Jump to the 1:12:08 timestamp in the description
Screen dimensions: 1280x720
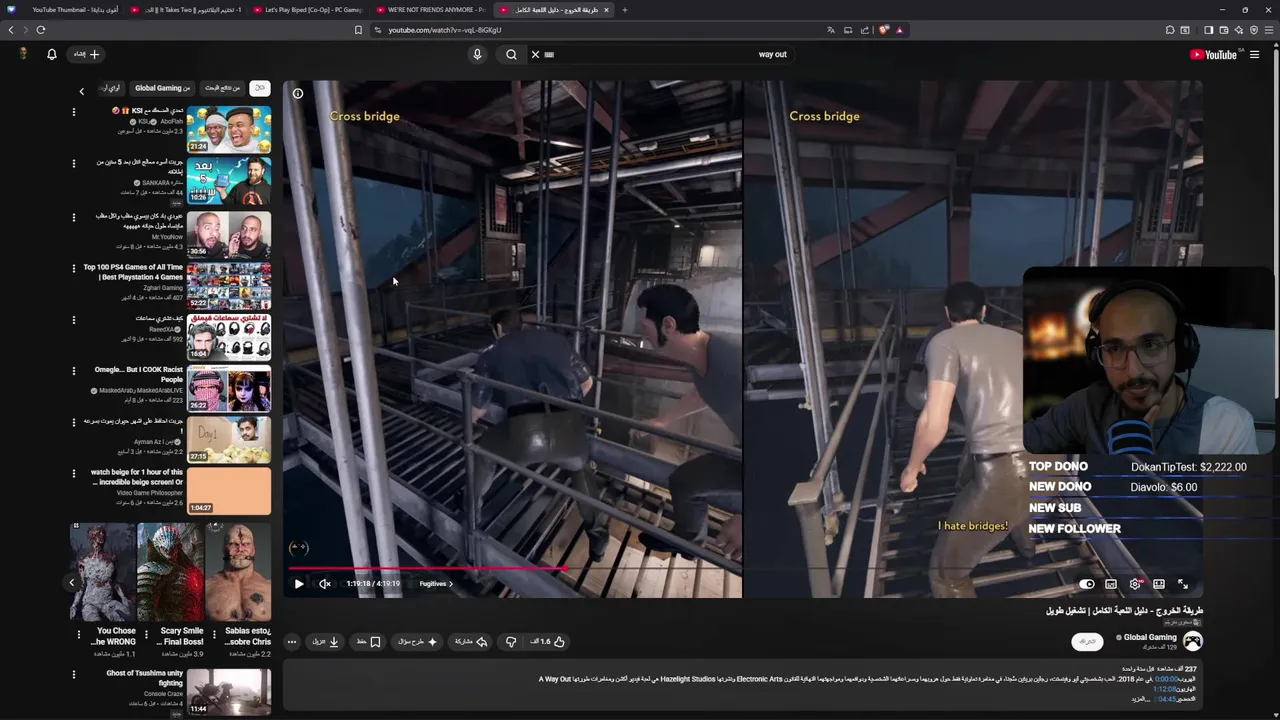[x=1165, y=689]
